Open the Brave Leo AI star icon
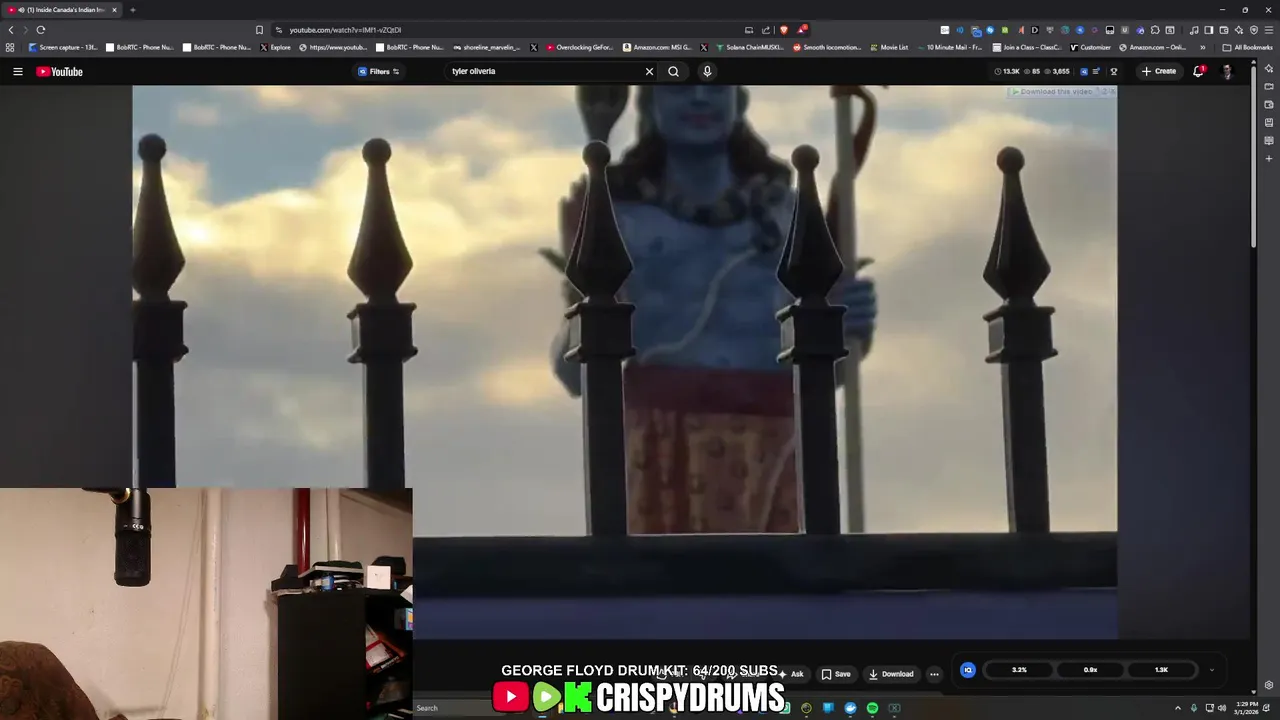 click(x=1238, y=30)
